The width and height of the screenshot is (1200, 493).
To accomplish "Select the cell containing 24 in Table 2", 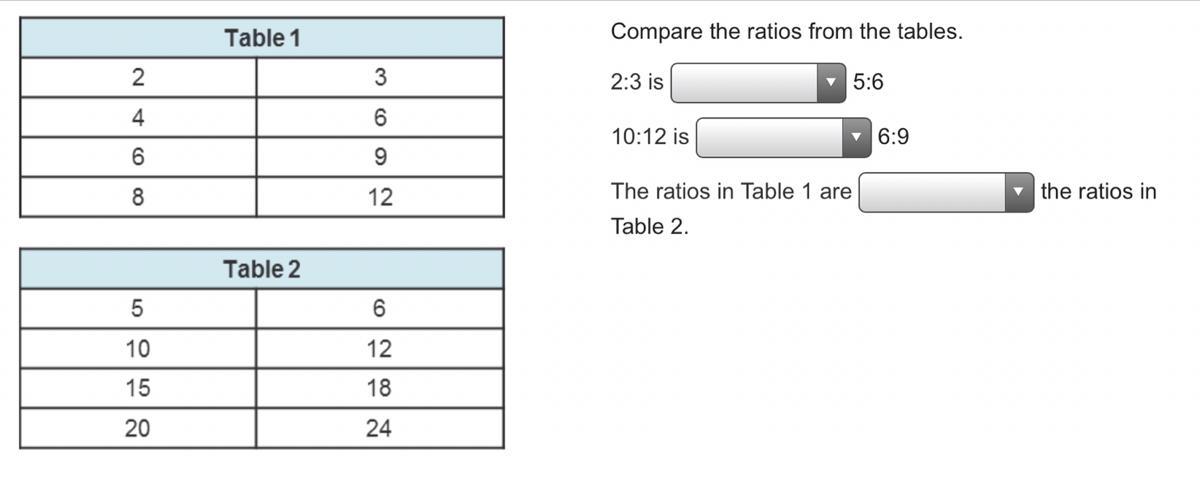I will 379,428.
